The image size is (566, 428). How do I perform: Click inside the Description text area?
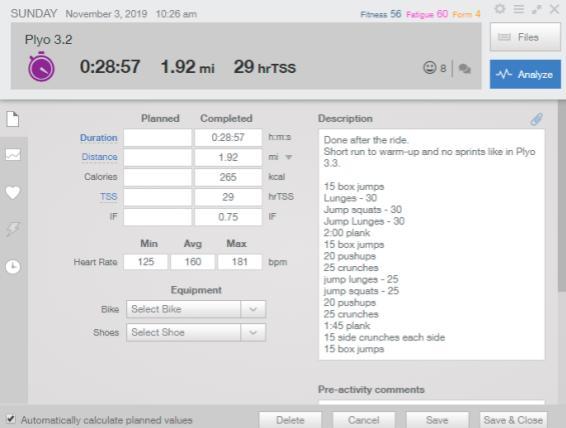(431, 245)
